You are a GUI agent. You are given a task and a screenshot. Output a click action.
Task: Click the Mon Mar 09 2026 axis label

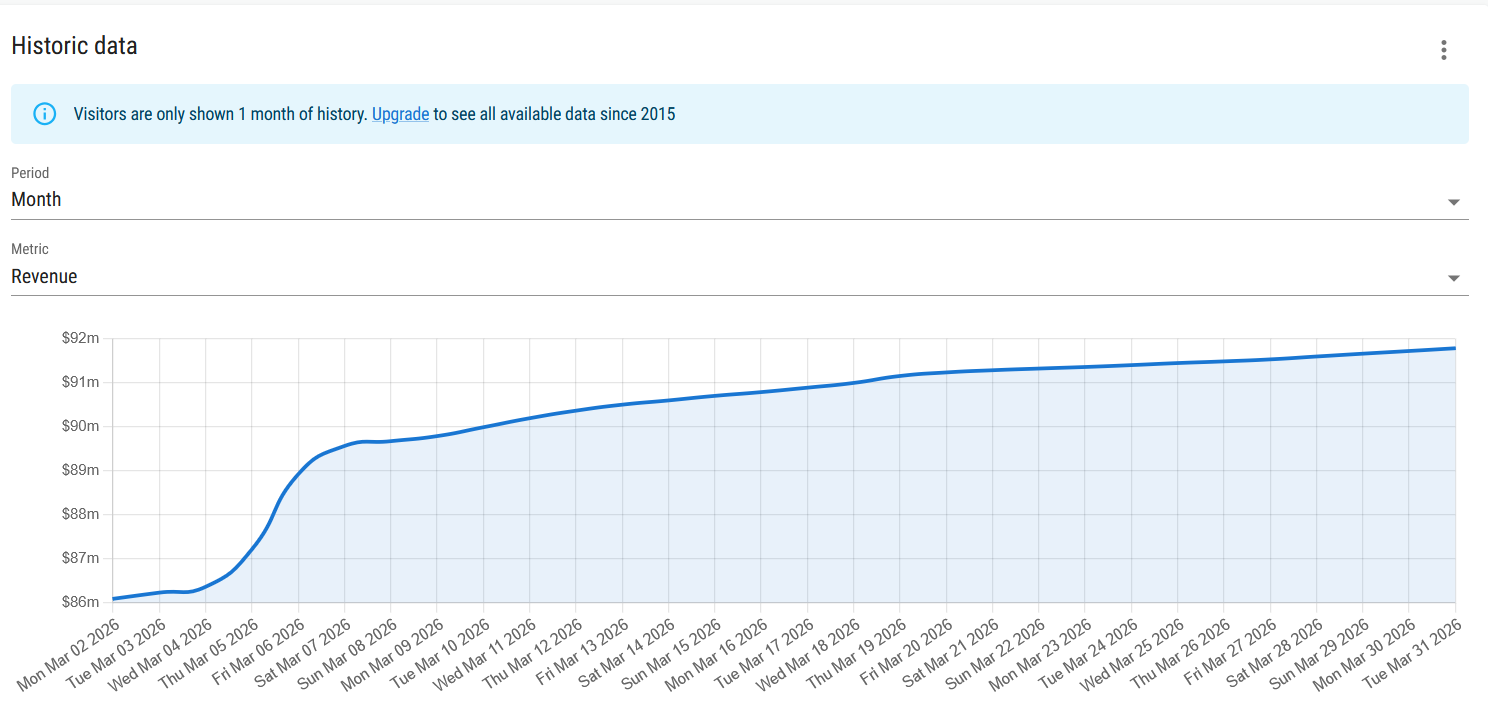click(x=392, y=655)
